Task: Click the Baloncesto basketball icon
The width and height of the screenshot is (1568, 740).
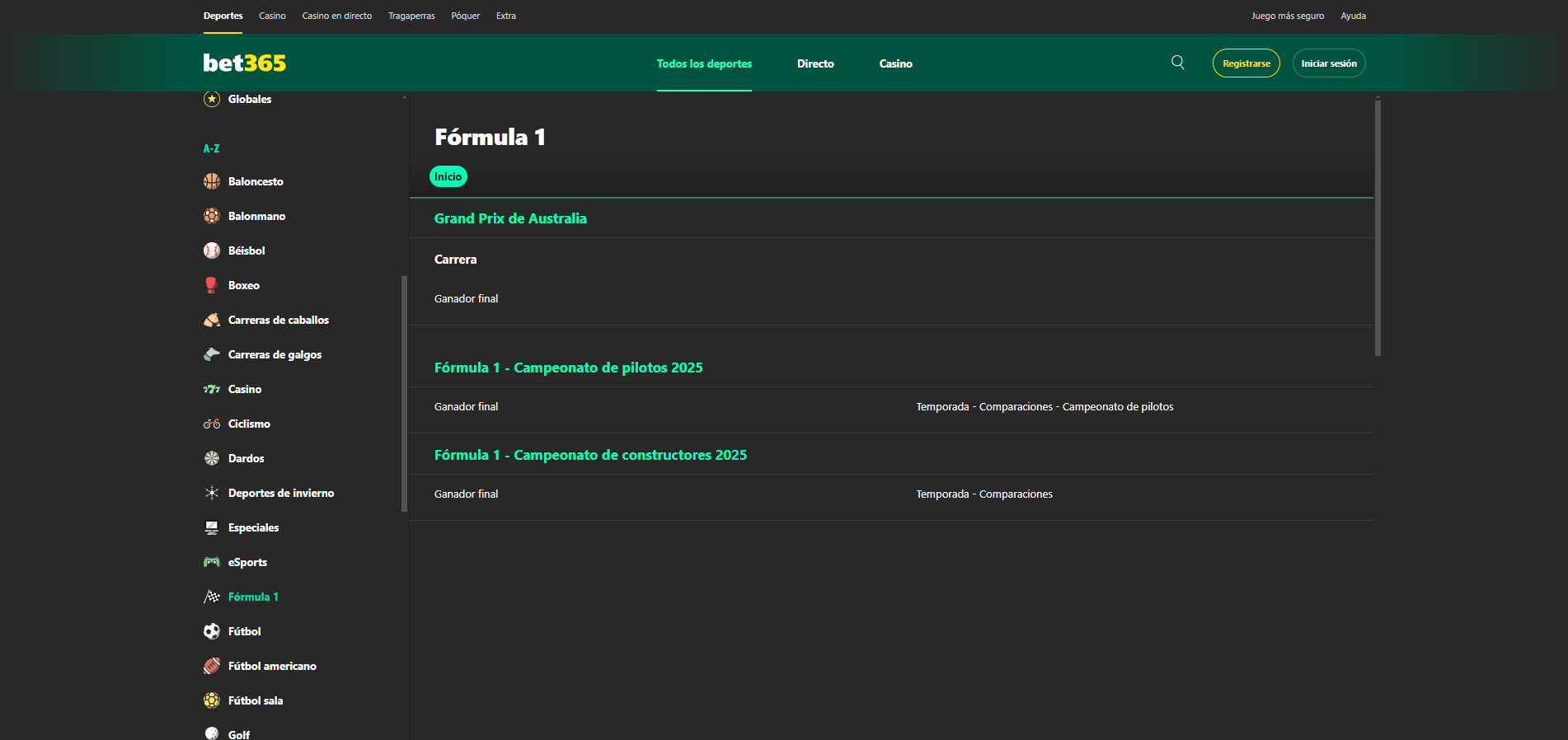Action: pyautogui.click(x=212, y=181)
